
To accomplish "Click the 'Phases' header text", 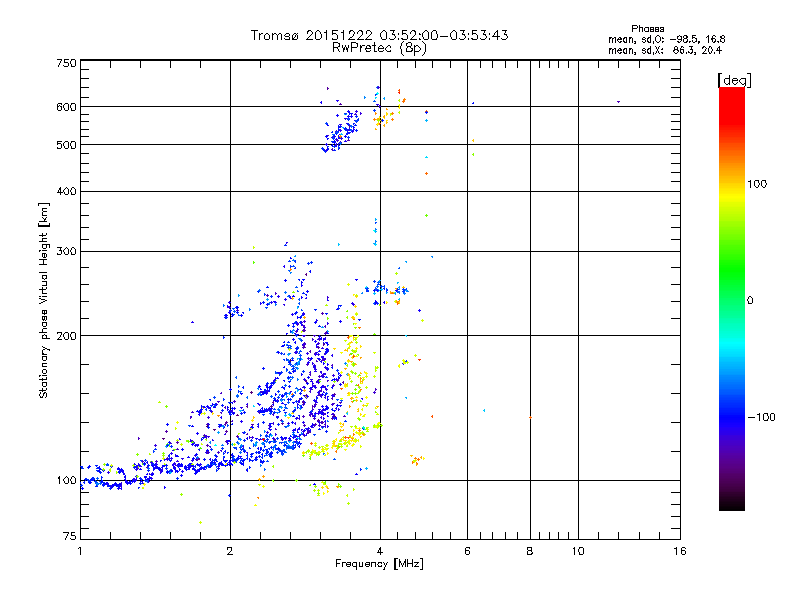I will pyautogui.click(x=647, y=29).
